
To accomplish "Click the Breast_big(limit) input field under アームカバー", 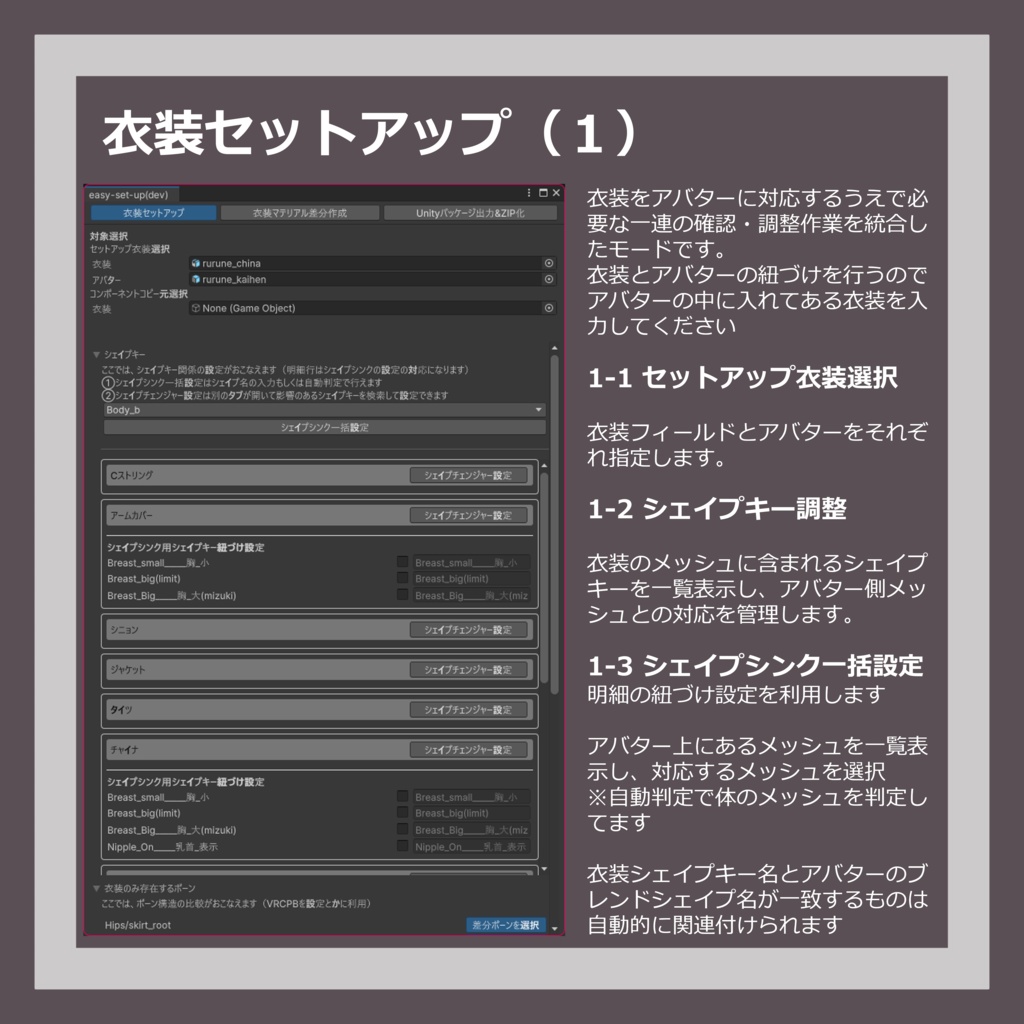I will coord(472,579).
